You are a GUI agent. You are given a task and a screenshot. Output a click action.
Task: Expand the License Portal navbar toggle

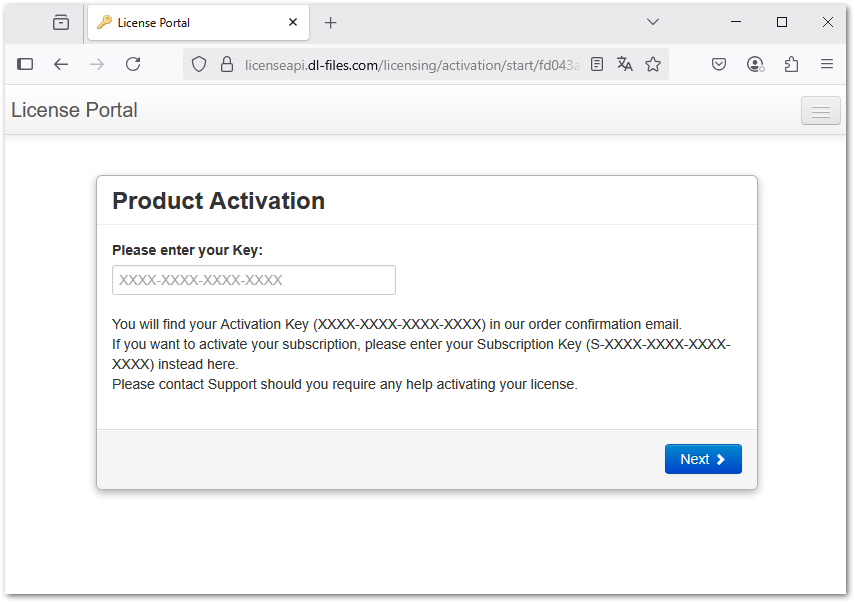coord(820,111)
